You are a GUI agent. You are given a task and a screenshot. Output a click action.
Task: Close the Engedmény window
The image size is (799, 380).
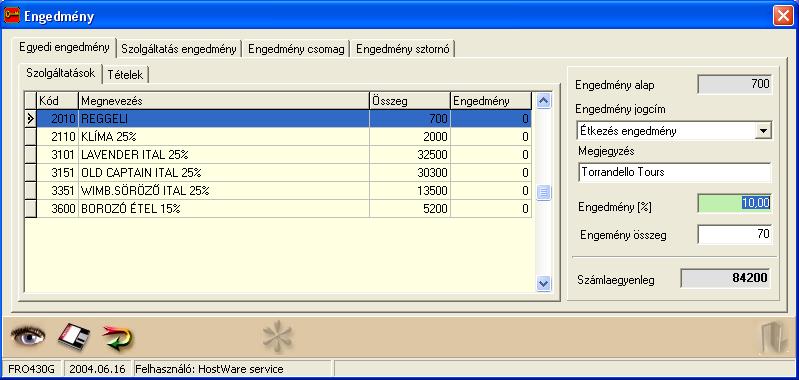pyautogui.click(x=783, y=16)
